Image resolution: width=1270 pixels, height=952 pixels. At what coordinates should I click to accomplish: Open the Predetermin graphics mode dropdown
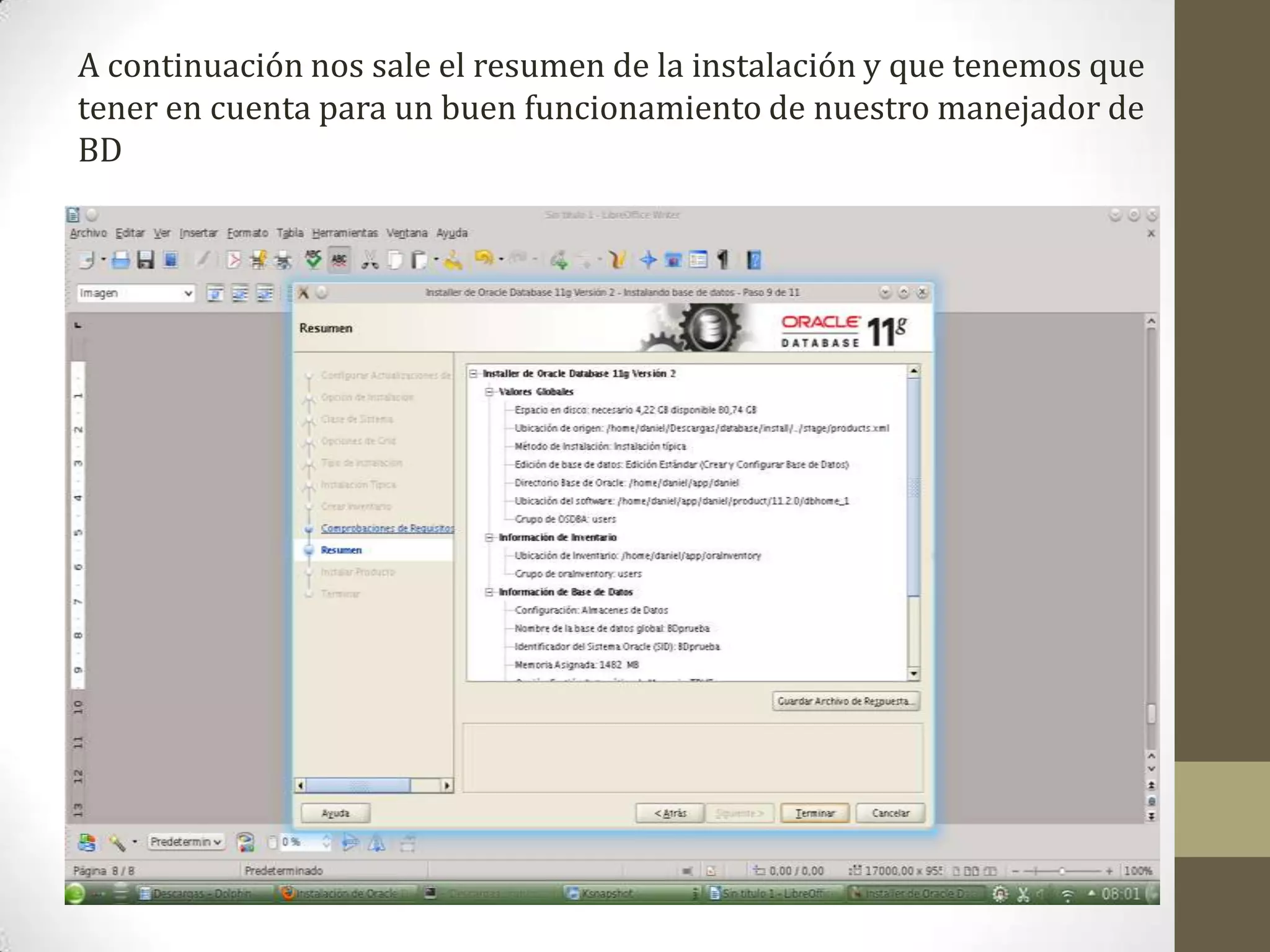[185, 842]
